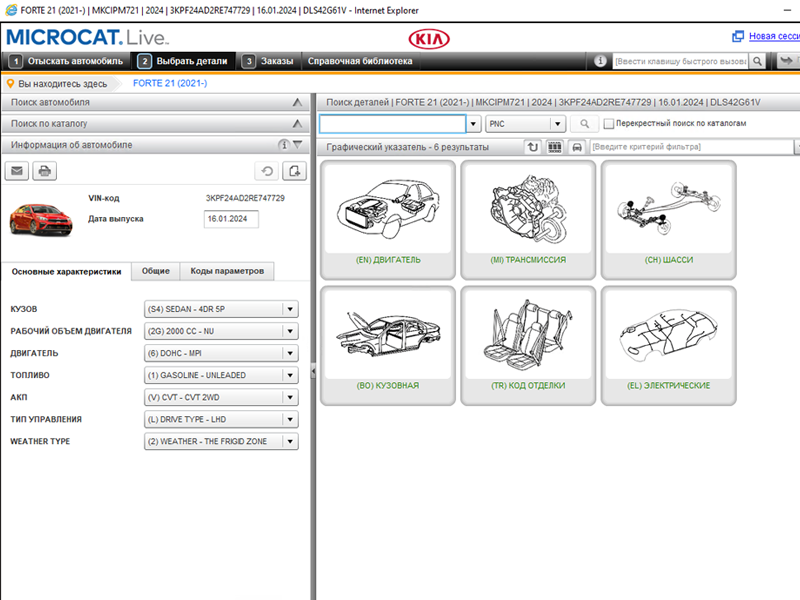
Task: Open the РАБОЧИЙ ОБЪЕМ ДВИГАТЕЛЯ dropdown
Action: click(221, 331)
